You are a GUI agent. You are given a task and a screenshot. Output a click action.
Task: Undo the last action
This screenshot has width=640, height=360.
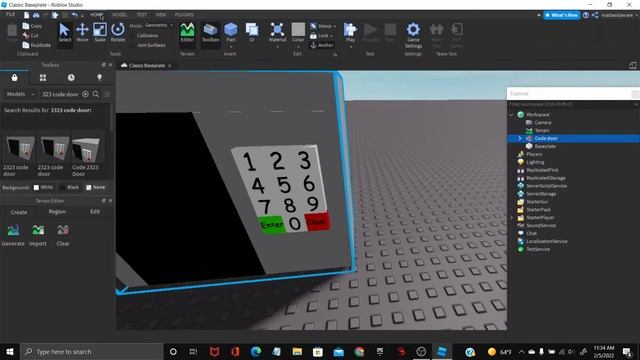(75, 15)
